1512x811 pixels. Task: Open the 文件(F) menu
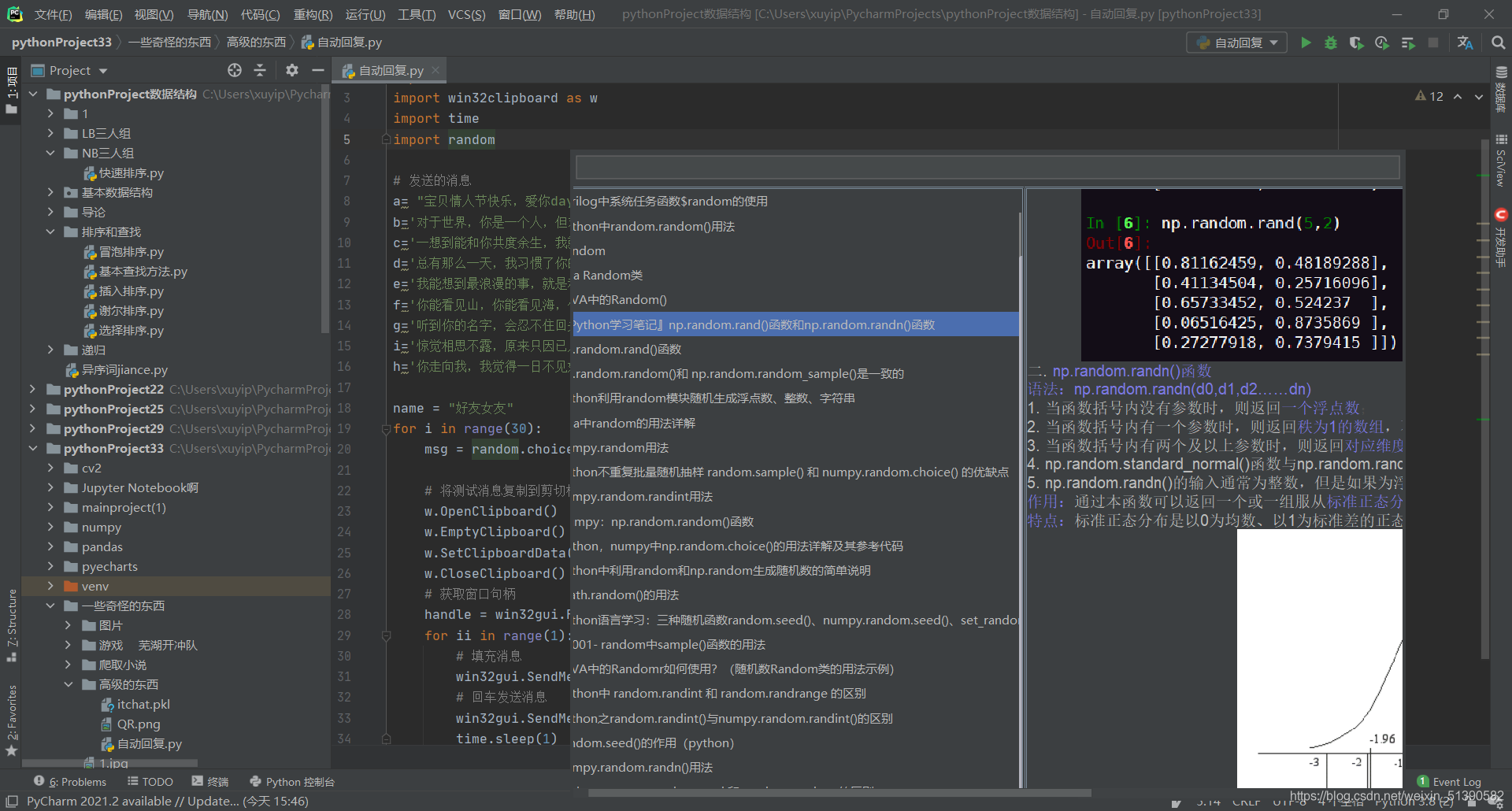point(53,15)
